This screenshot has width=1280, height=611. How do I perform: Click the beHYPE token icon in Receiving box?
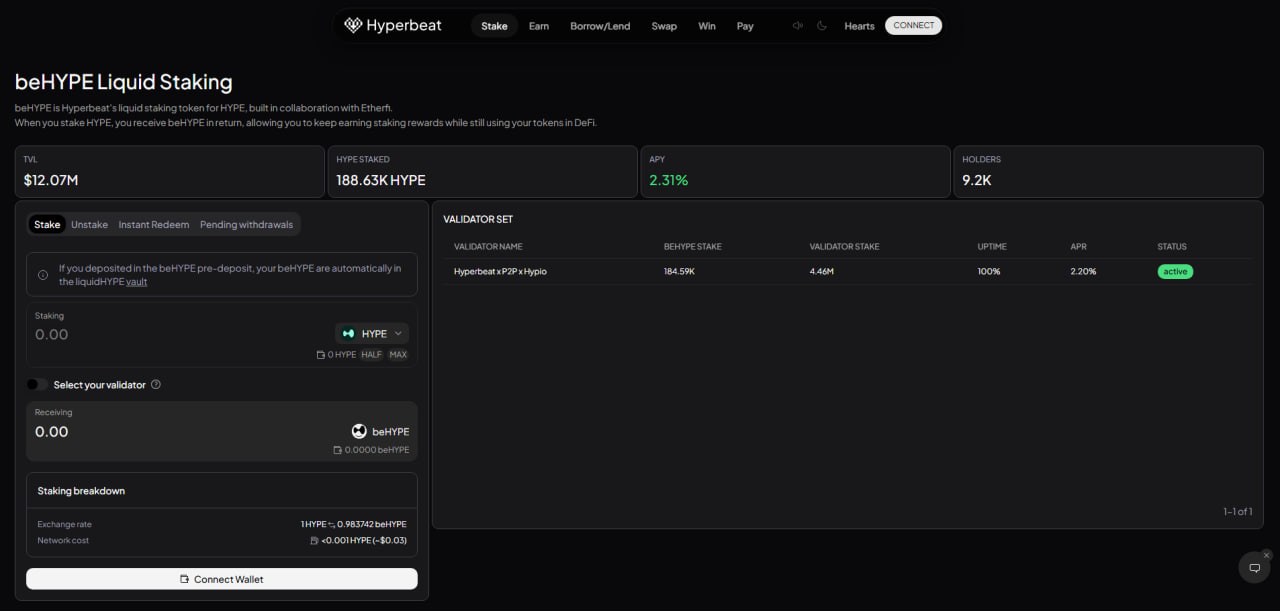tap(359, 431)
